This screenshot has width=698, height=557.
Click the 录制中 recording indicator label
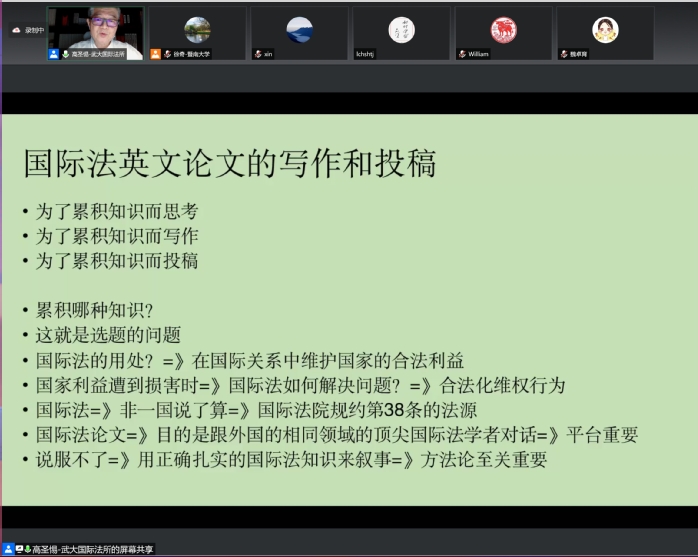coord(35,30)
